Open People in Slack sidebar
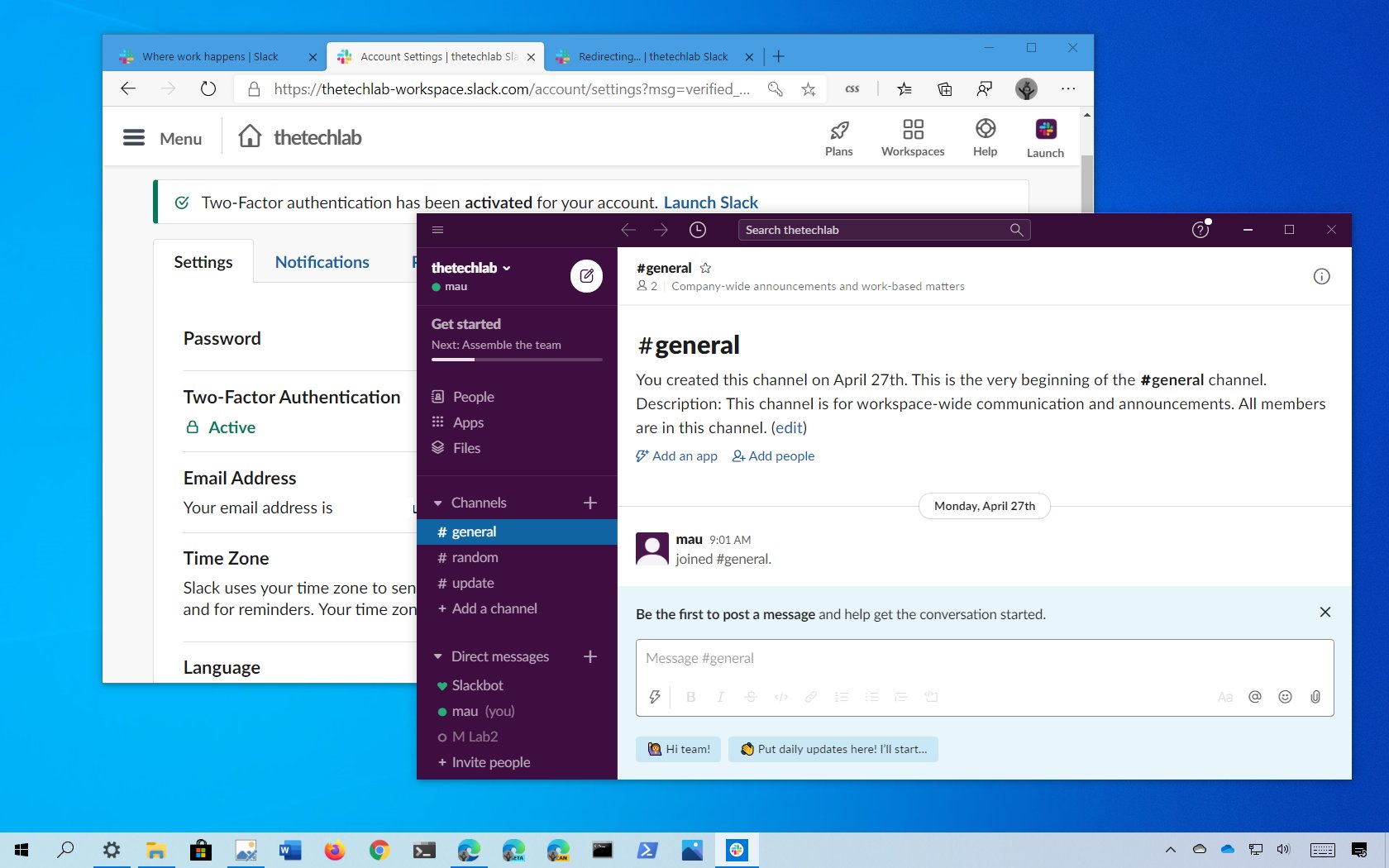Screen dimensions: 1389x868 point(463,397)
